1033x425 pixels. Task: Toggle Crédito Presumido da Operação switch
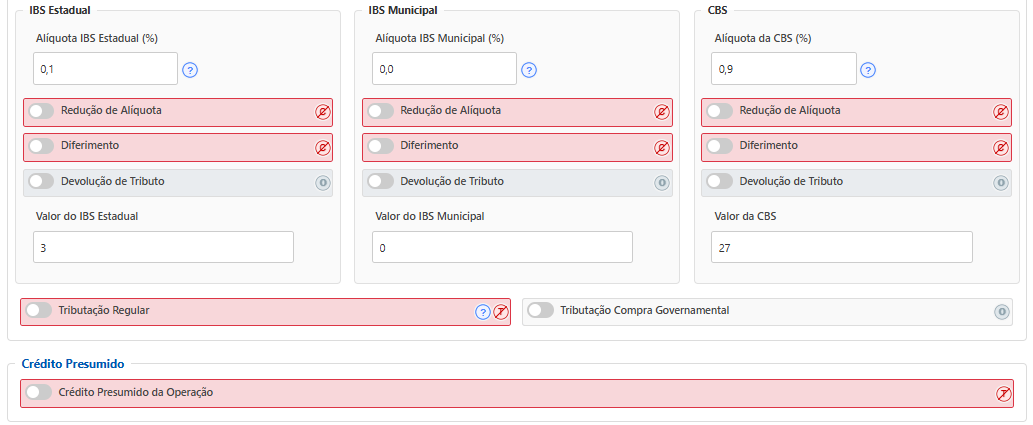[x=39, y=393]
